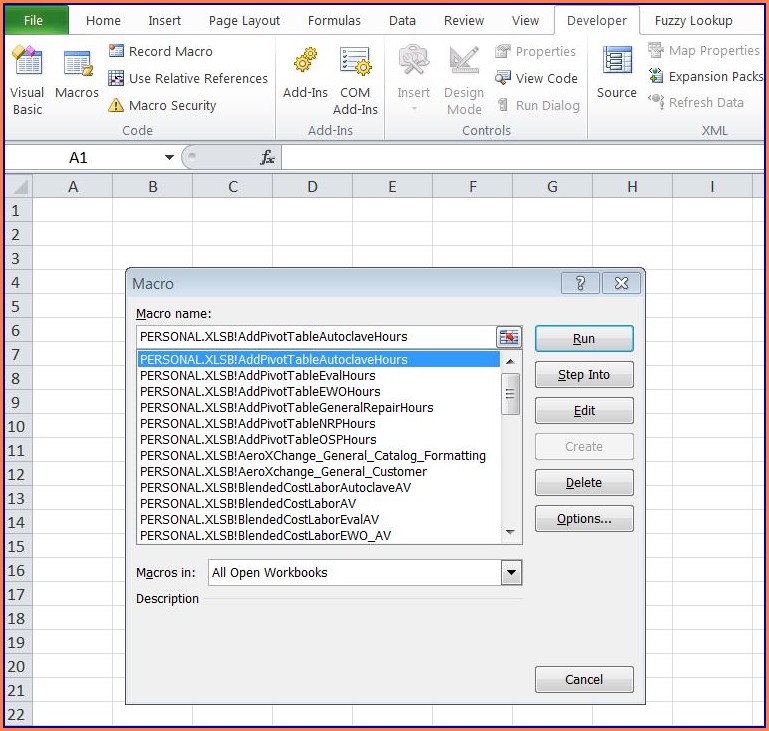Expand the Name Box dropdown arrow

pos(169,157)
